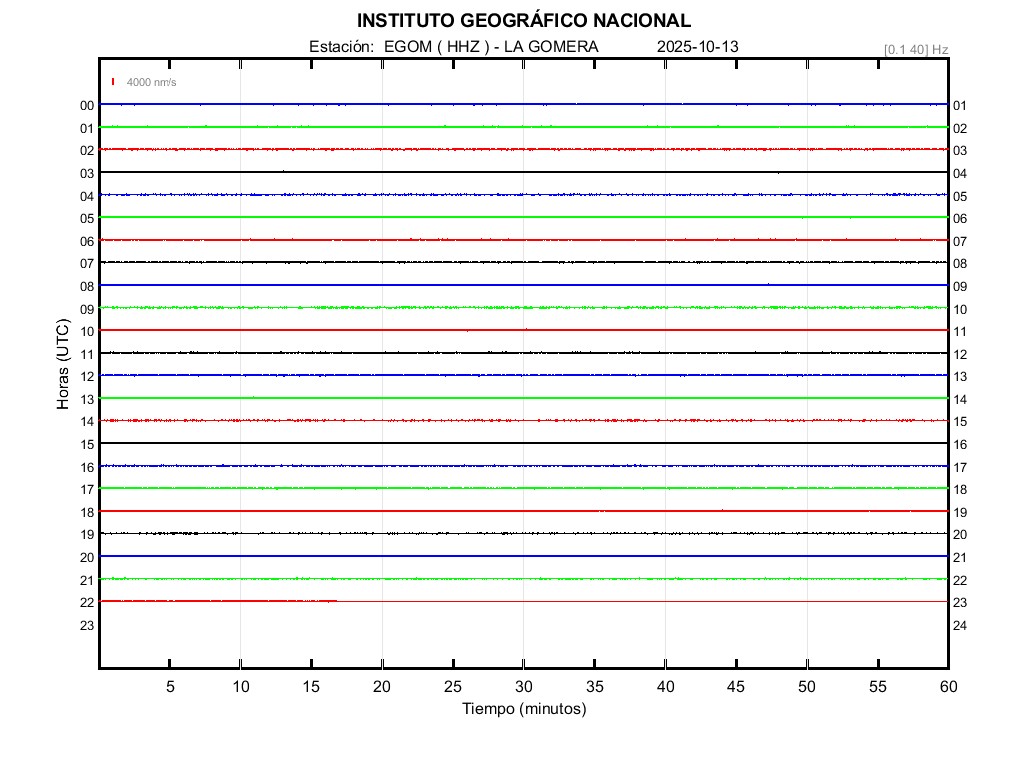The width and height of the screenshot is (1024, 768).
Task: Click the INSTITUTO GEOGRÁFICO NACIONAL title
Action: tap(523, 21)
